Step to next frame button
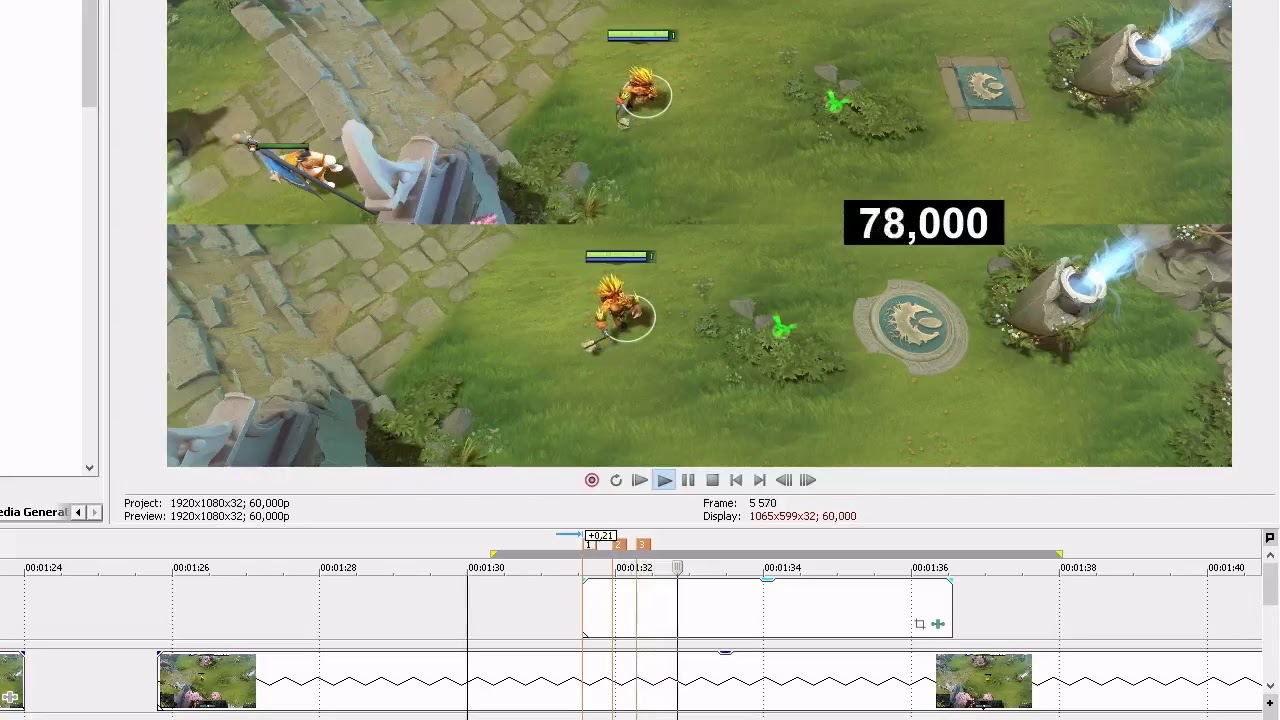Image resolution: width=1280 pixels, height=720 pixels. (808, 481)
